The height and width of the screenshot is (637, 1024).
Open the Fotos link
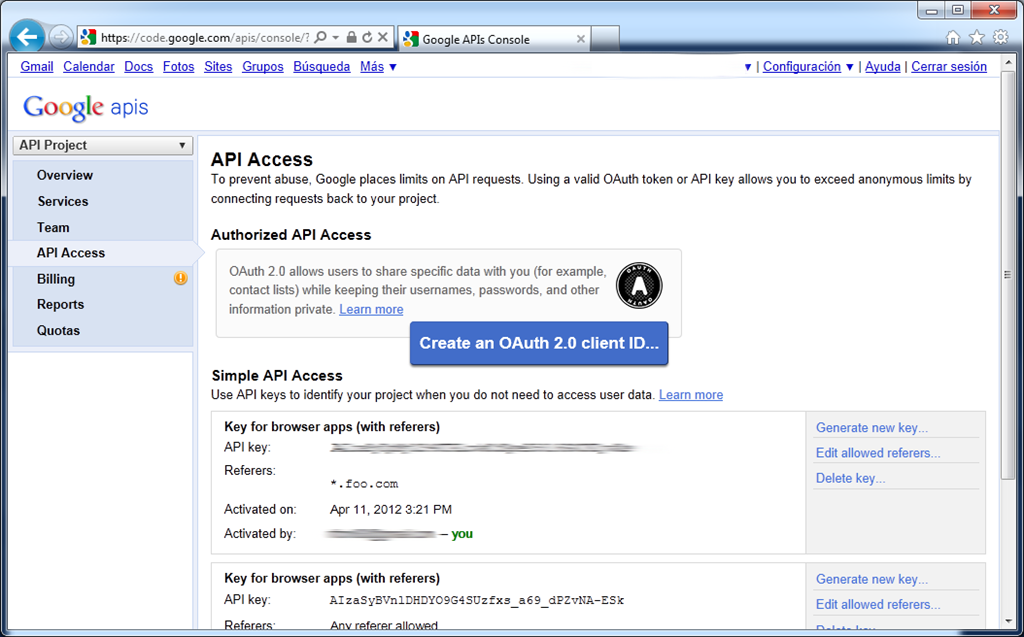(x=178, y=67)
